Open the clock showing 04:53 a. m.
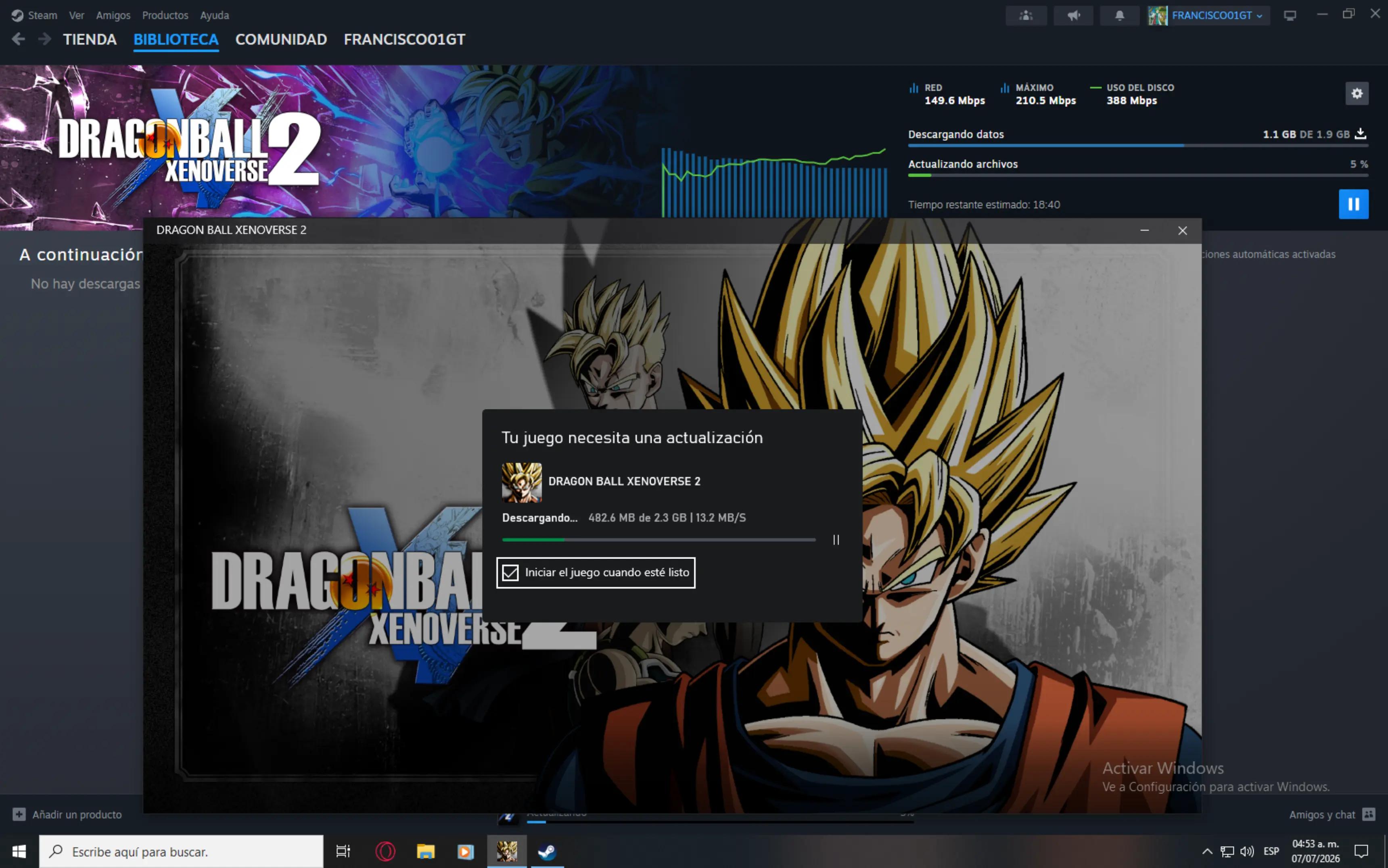 coord(1315,851)
